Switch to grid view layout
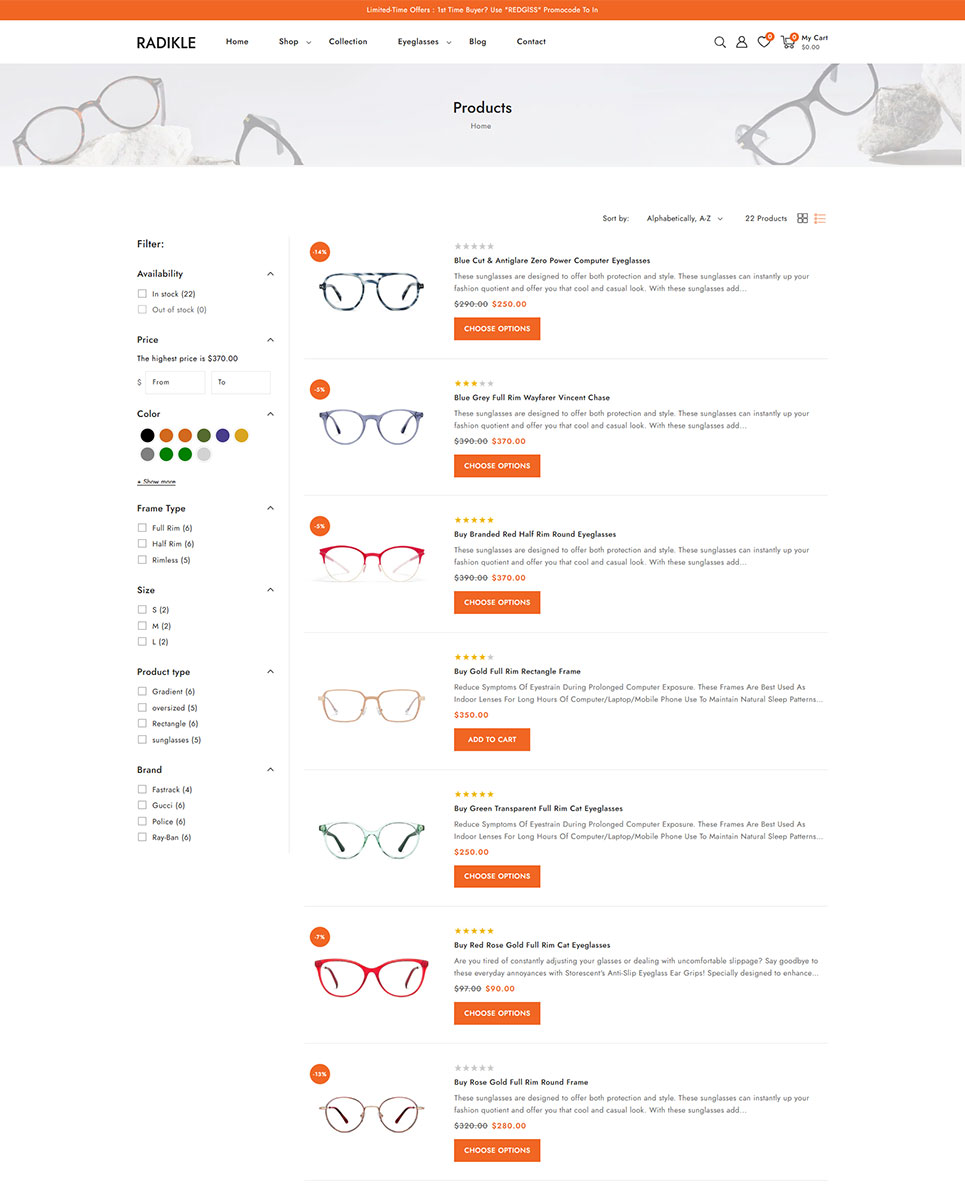The image size is (965, 1200). point(802,218)
